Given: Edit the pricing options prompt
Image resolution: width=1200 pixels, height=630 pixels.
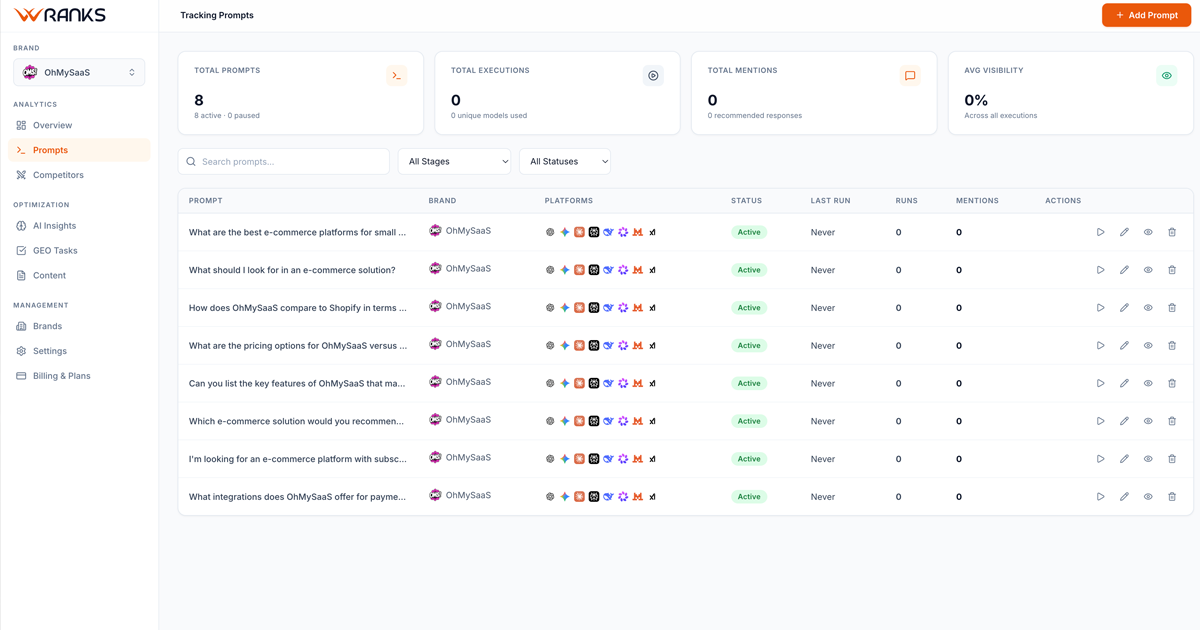Looking at the screenshot, I should click(1124, 345).
